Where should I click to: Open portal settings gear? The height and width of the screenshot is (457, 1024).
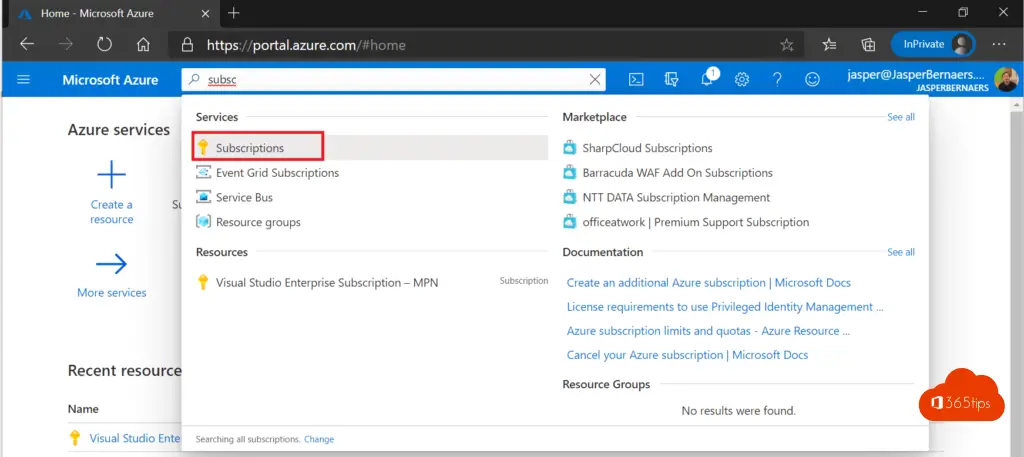coord(742,80)
